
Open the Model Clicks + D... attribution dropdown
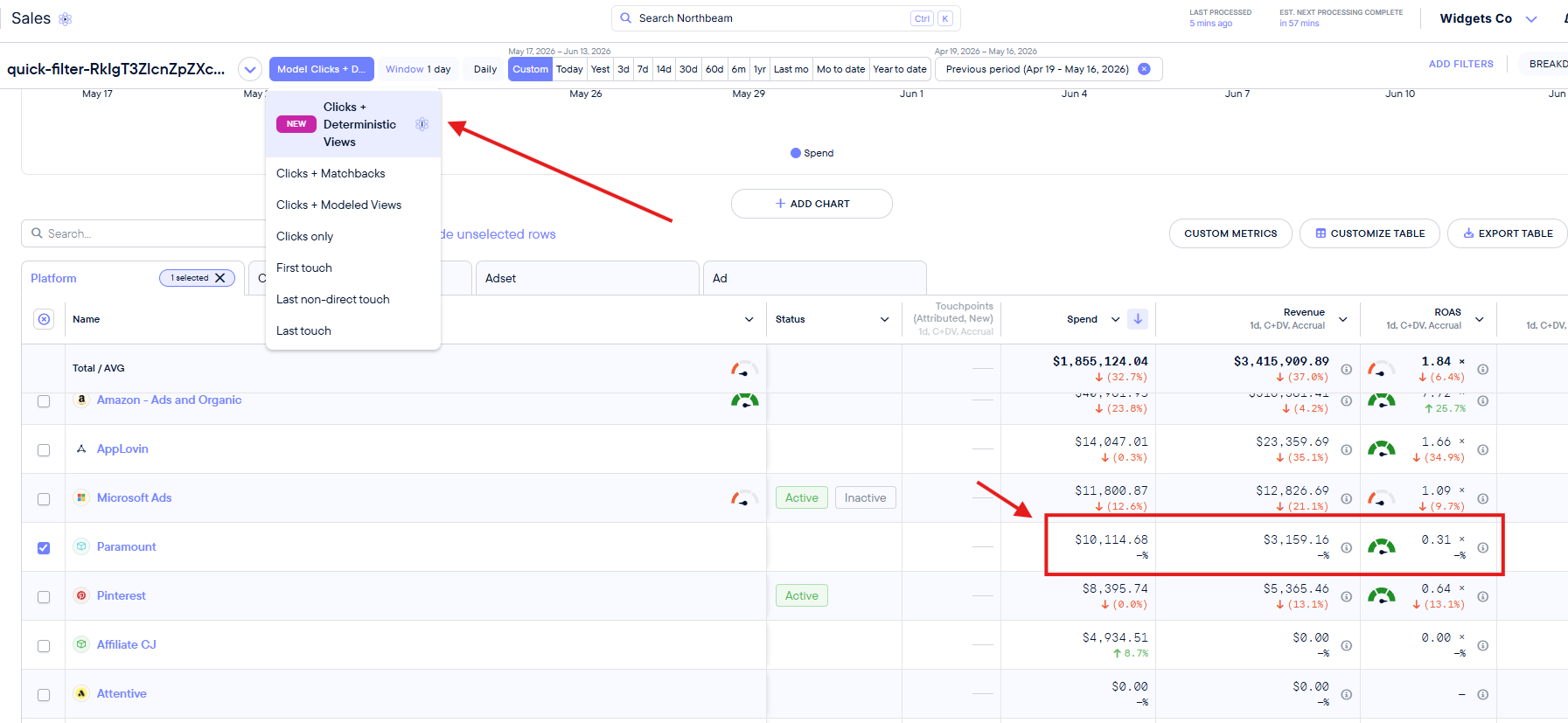[322, 69]
